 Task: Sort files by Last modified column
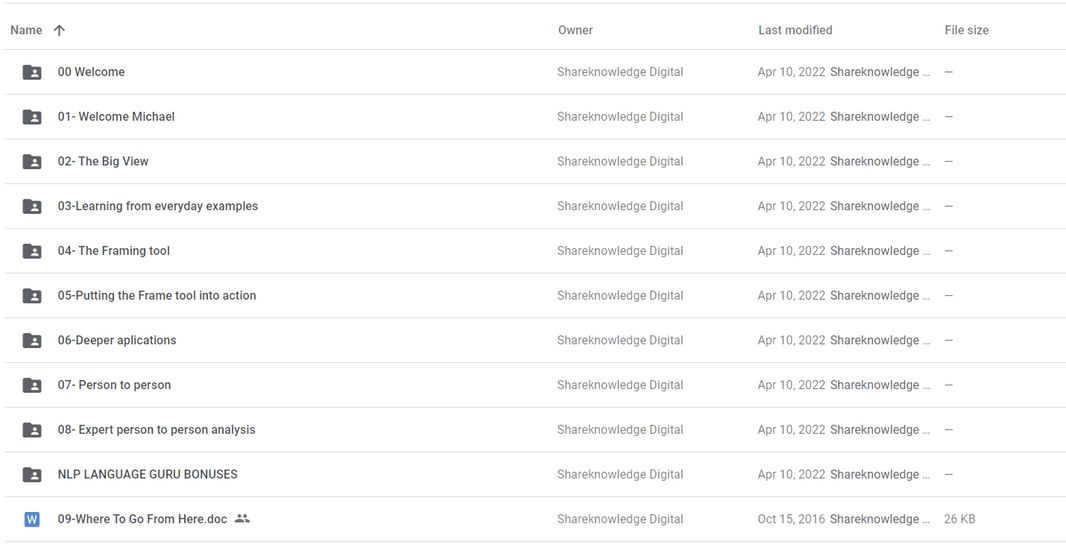tap(795, 30)
